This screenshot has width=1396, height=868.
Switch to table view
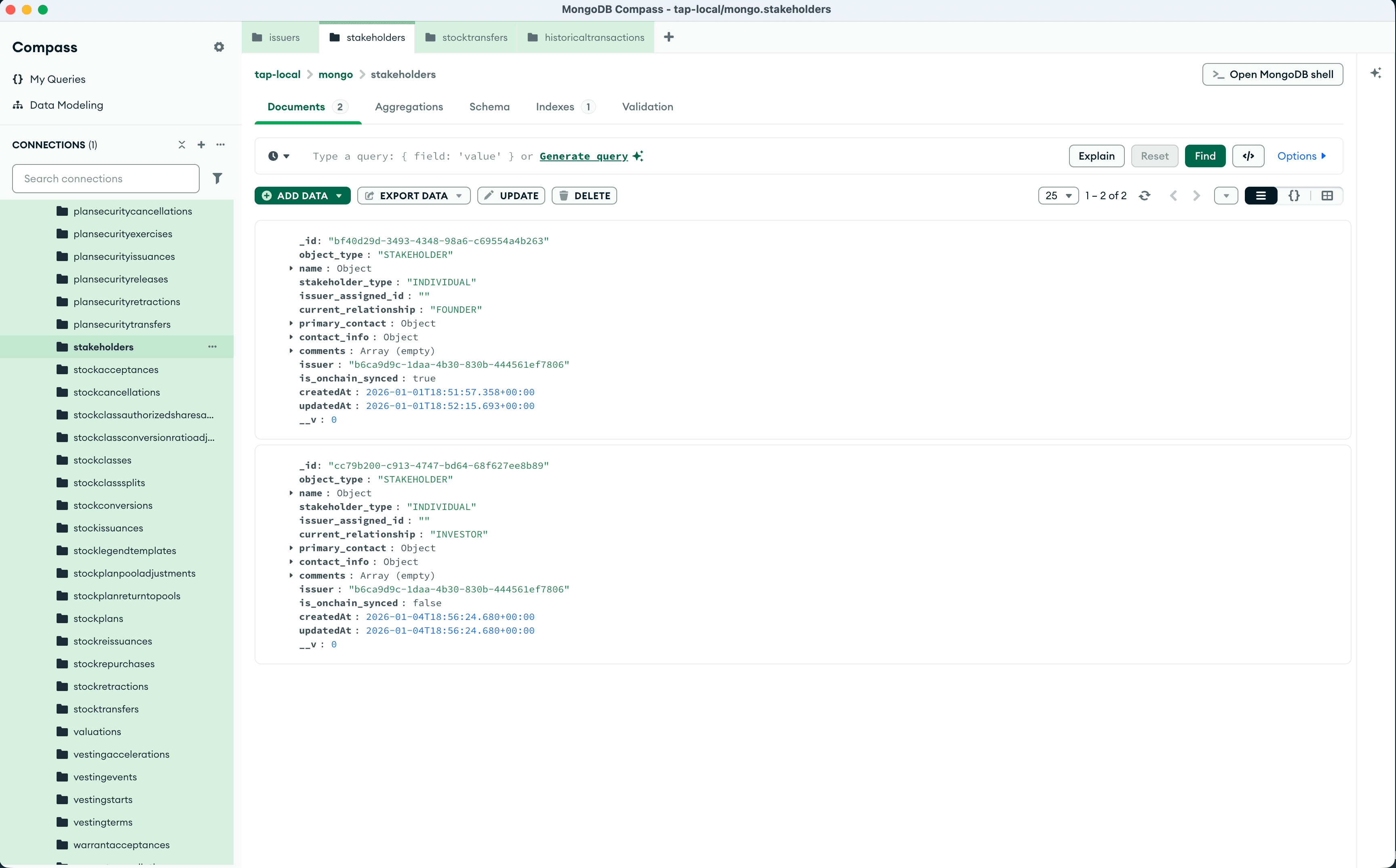1327,196
